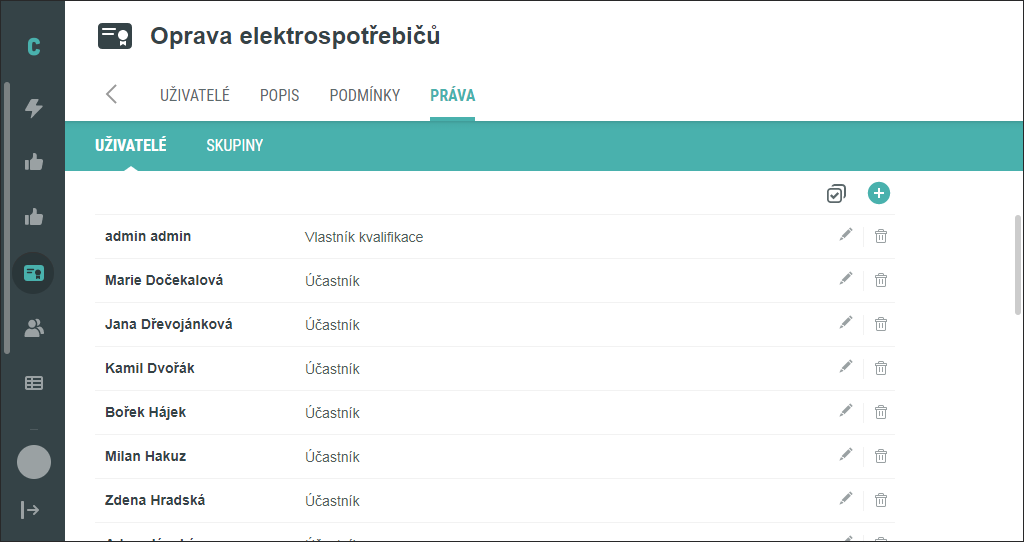
Task: Click the page vertical scrollbar thumb
Action: click(1017, 264)
